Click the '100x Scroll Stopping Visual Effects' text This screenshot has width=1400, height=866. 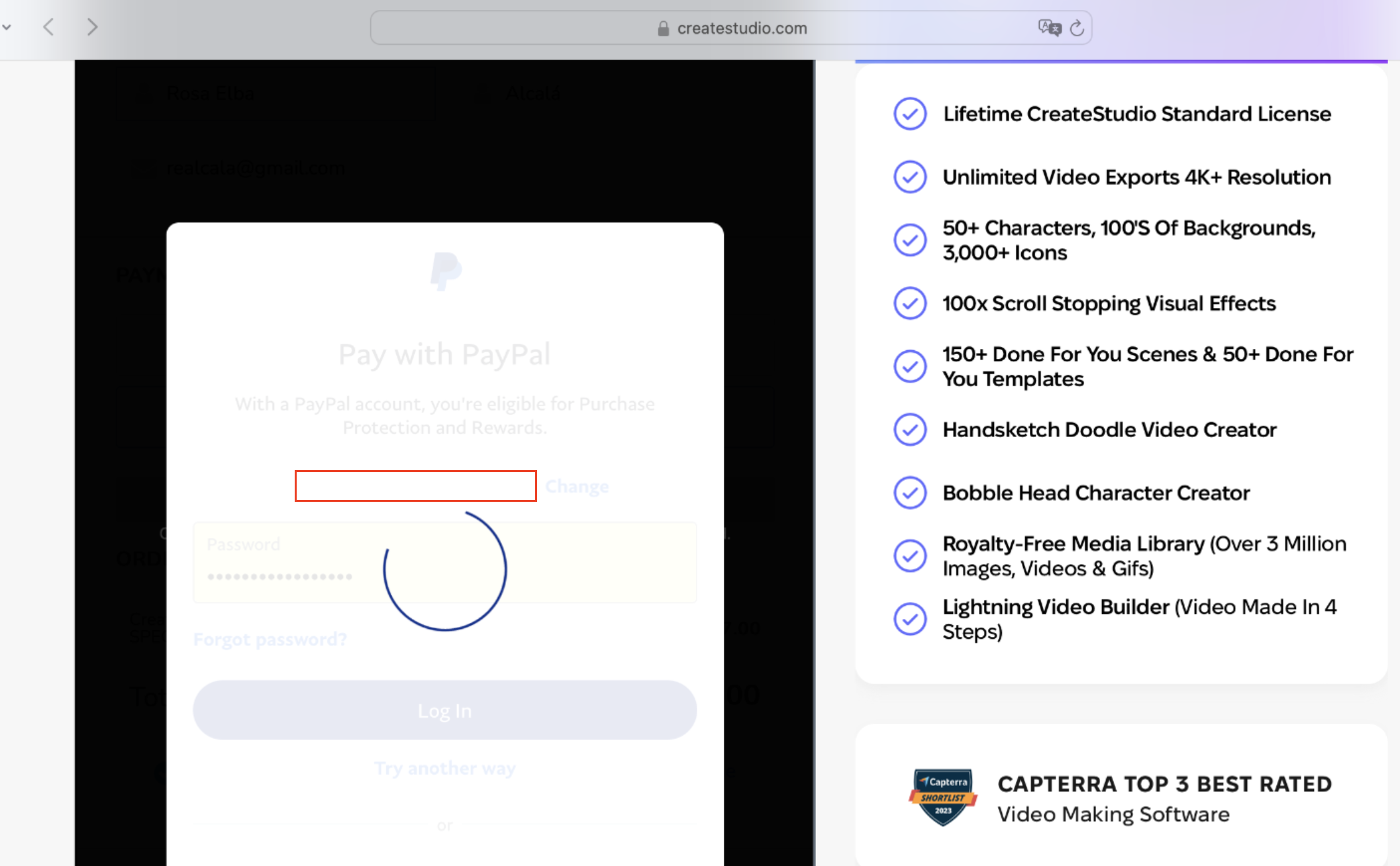1109,303
